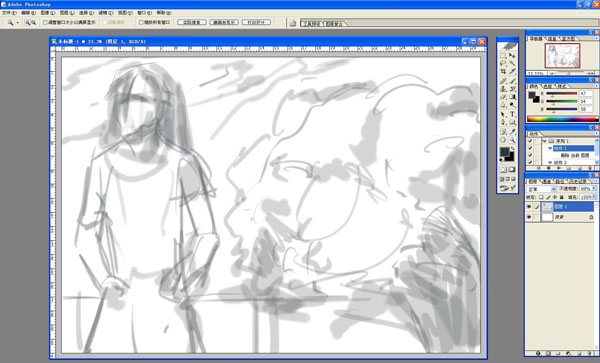Toggle the checkmark for selected action 动作 1

pos(530,148)
